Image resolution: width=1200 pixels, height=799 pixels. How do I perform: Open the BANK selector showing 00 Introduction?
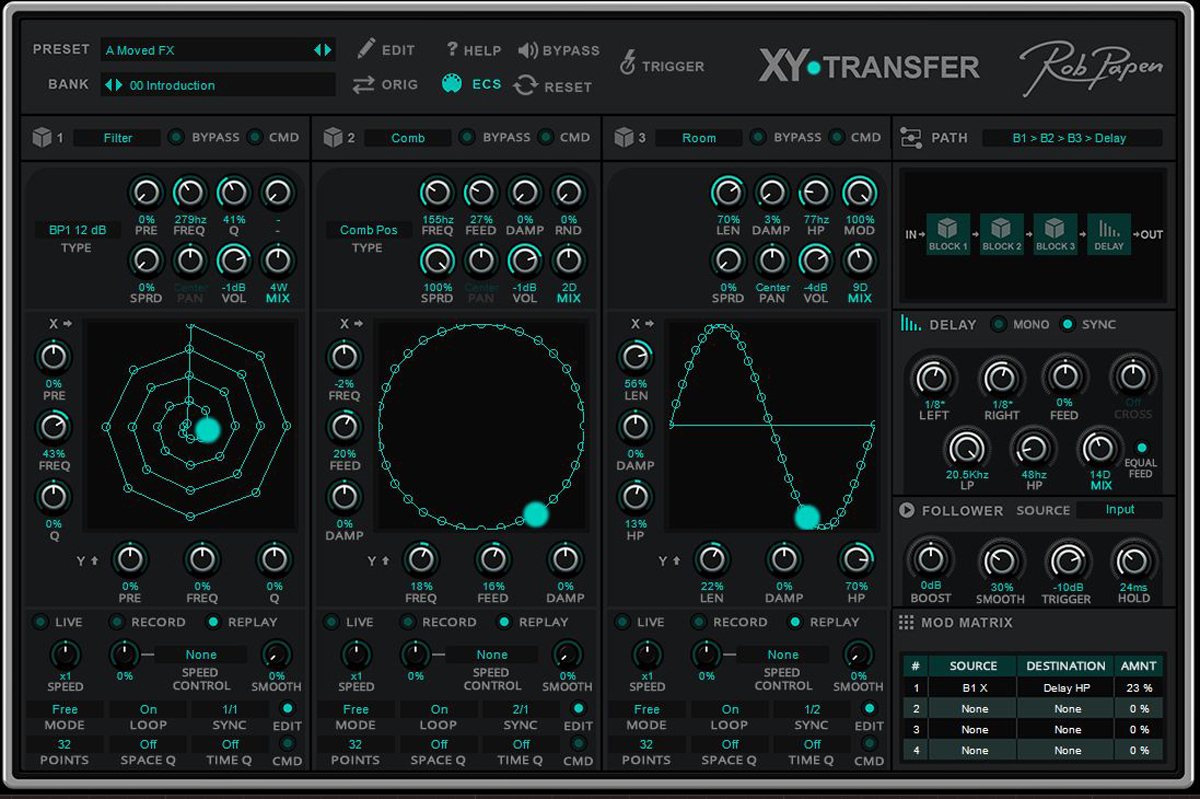[x=218, y=85]
